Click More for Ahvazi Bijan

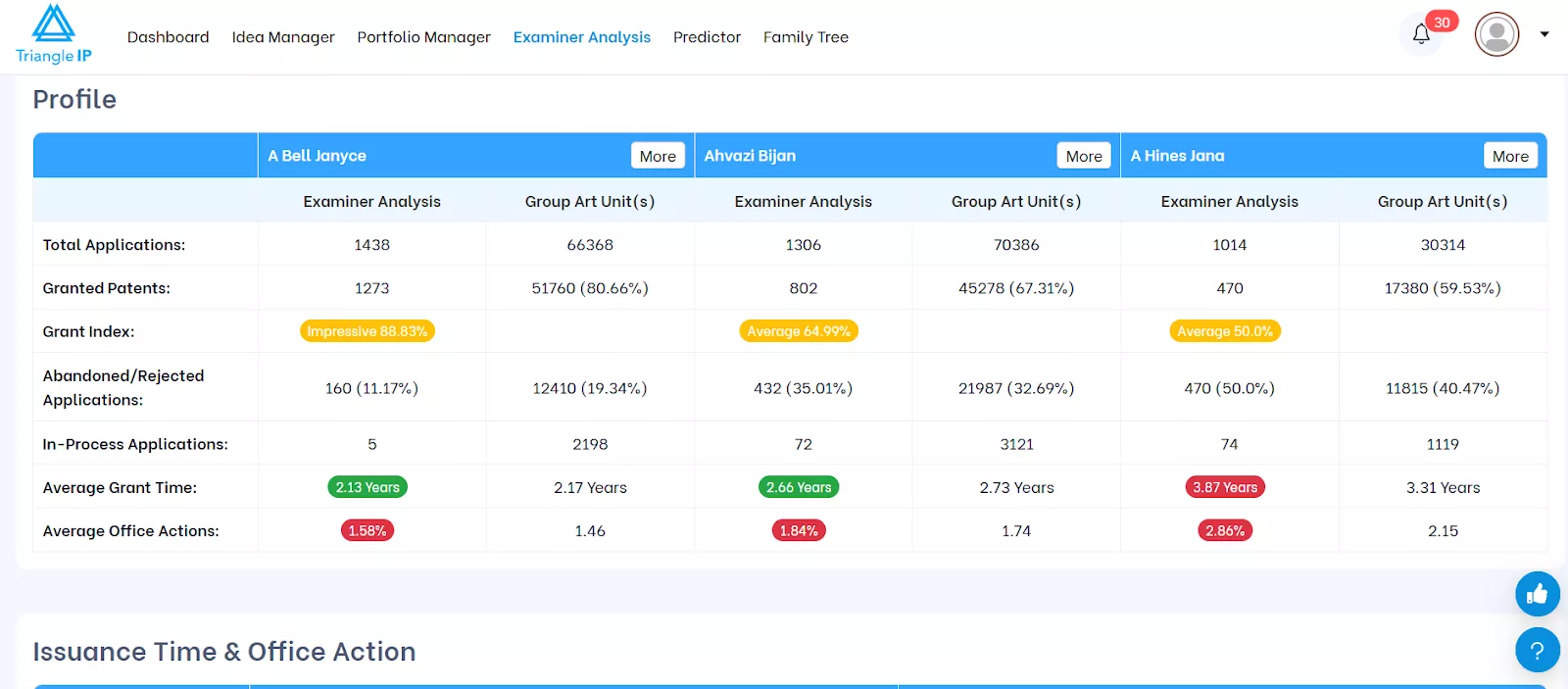1084,156
